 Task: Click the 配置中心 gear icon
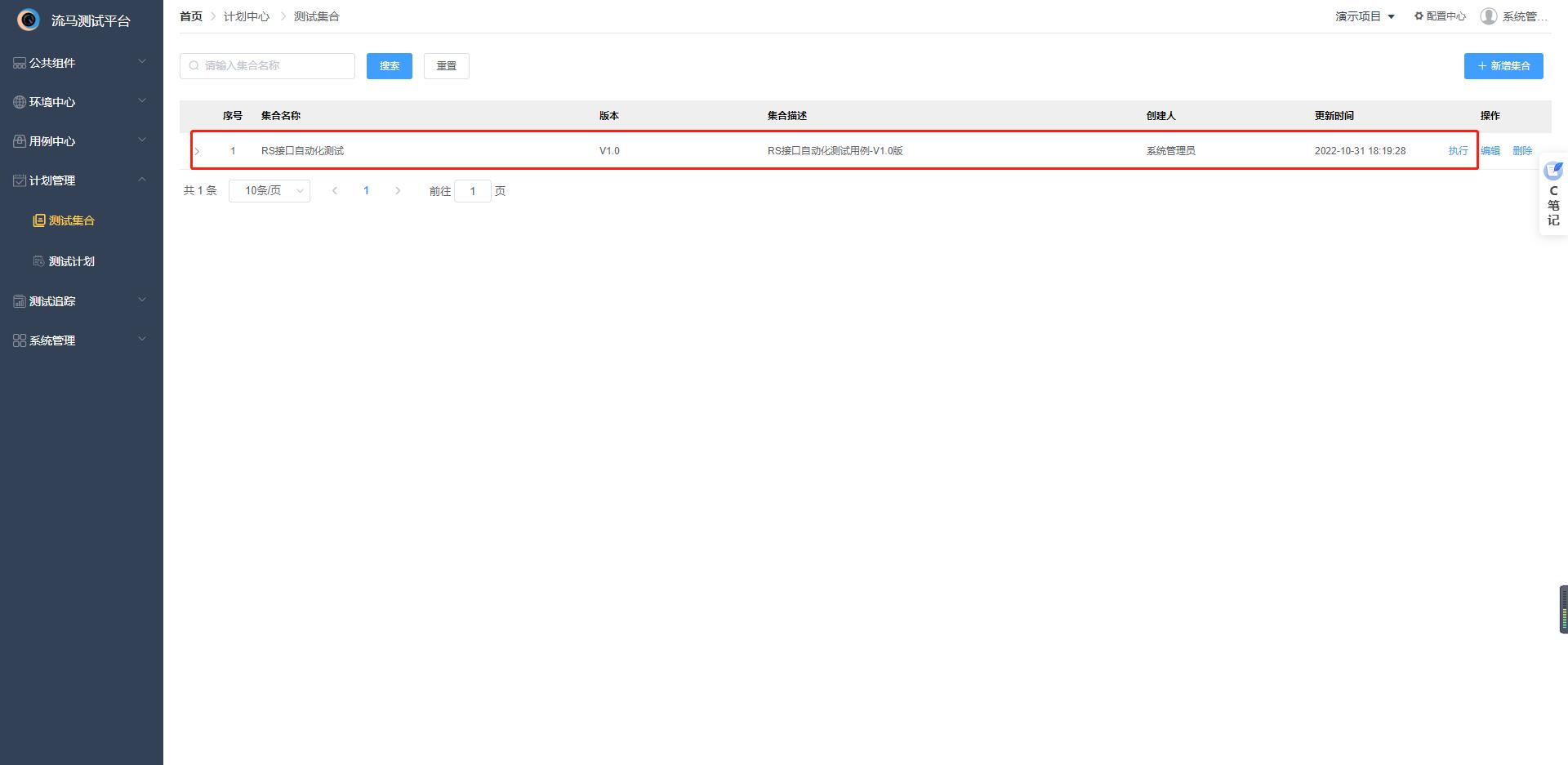1419,16
